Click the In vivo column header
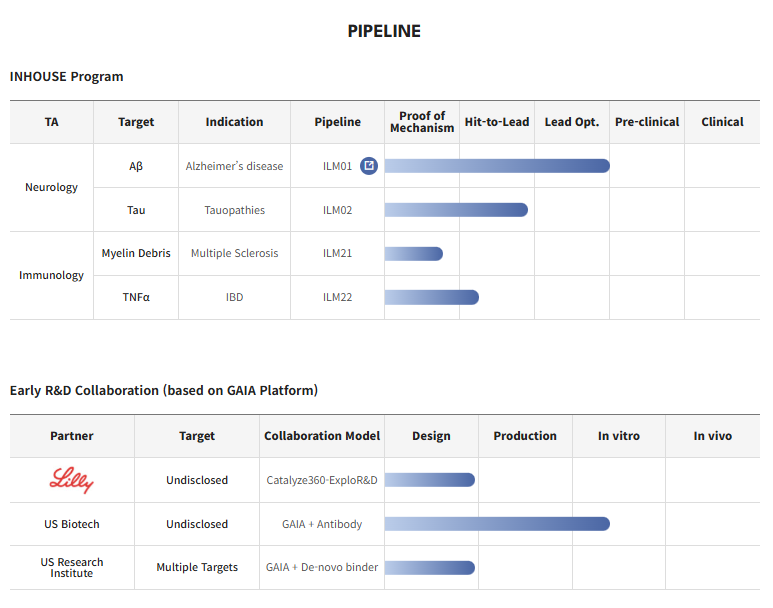 tap(713, 436)
